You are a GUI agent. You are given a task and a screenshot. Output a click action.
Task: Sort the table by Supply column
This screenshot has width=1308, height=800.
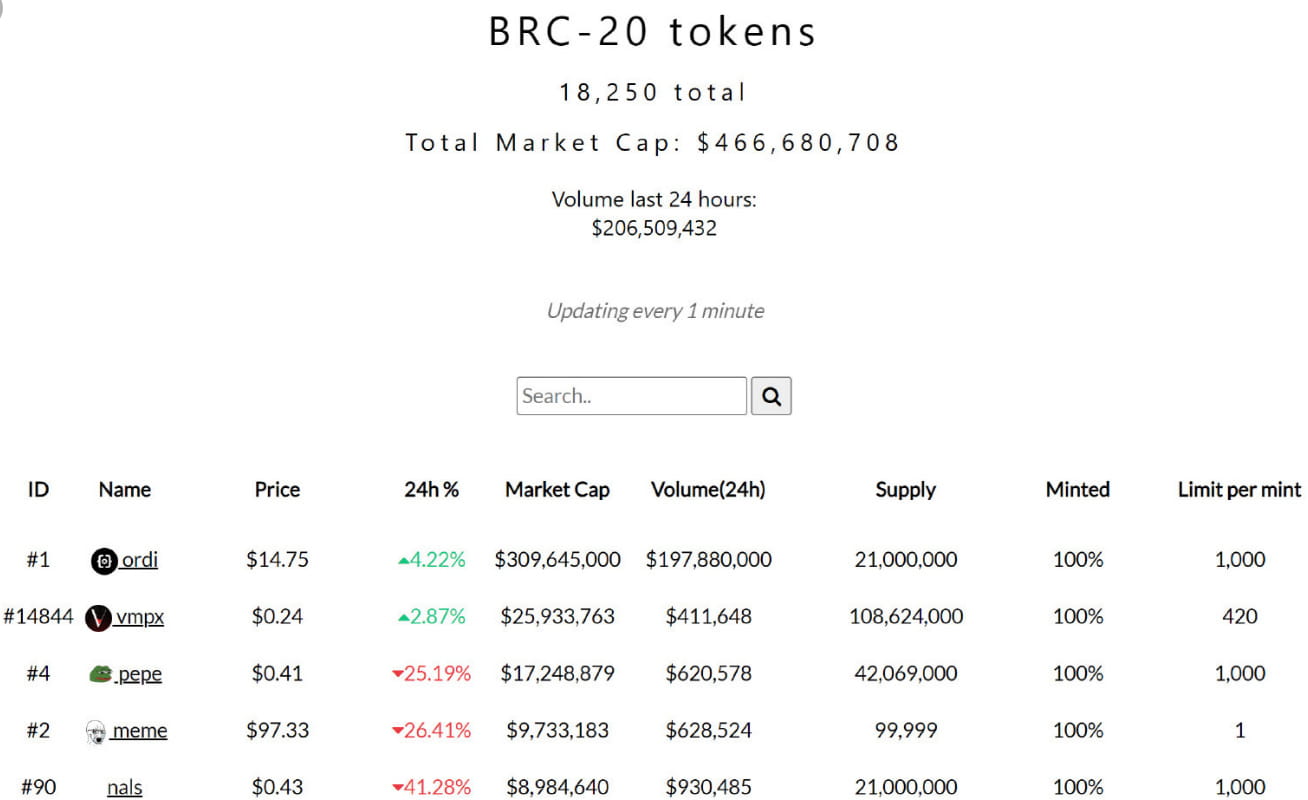tap(905, 489)
